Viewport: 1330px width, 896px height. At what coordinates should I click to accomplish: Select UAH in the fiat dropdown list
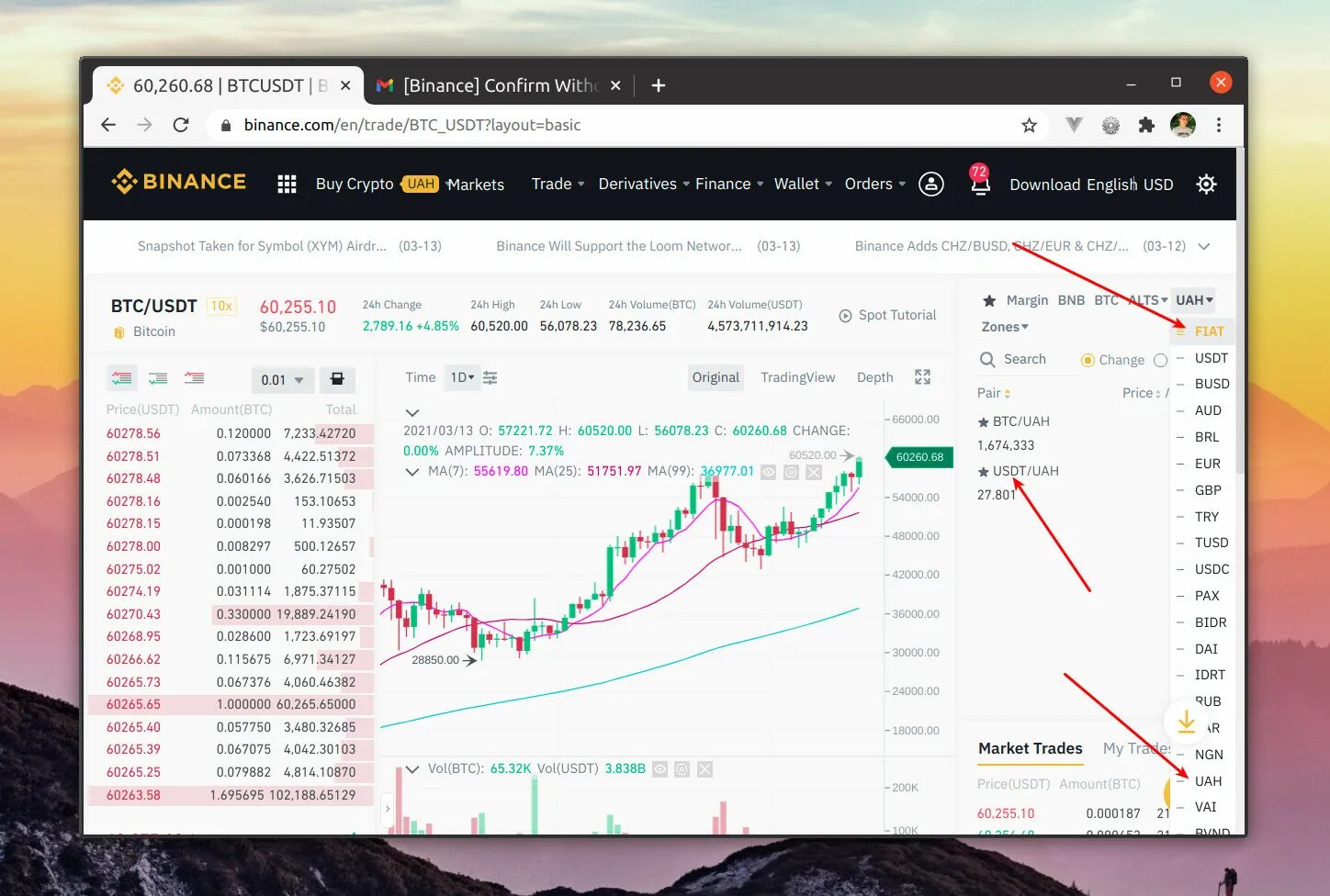1208,781
